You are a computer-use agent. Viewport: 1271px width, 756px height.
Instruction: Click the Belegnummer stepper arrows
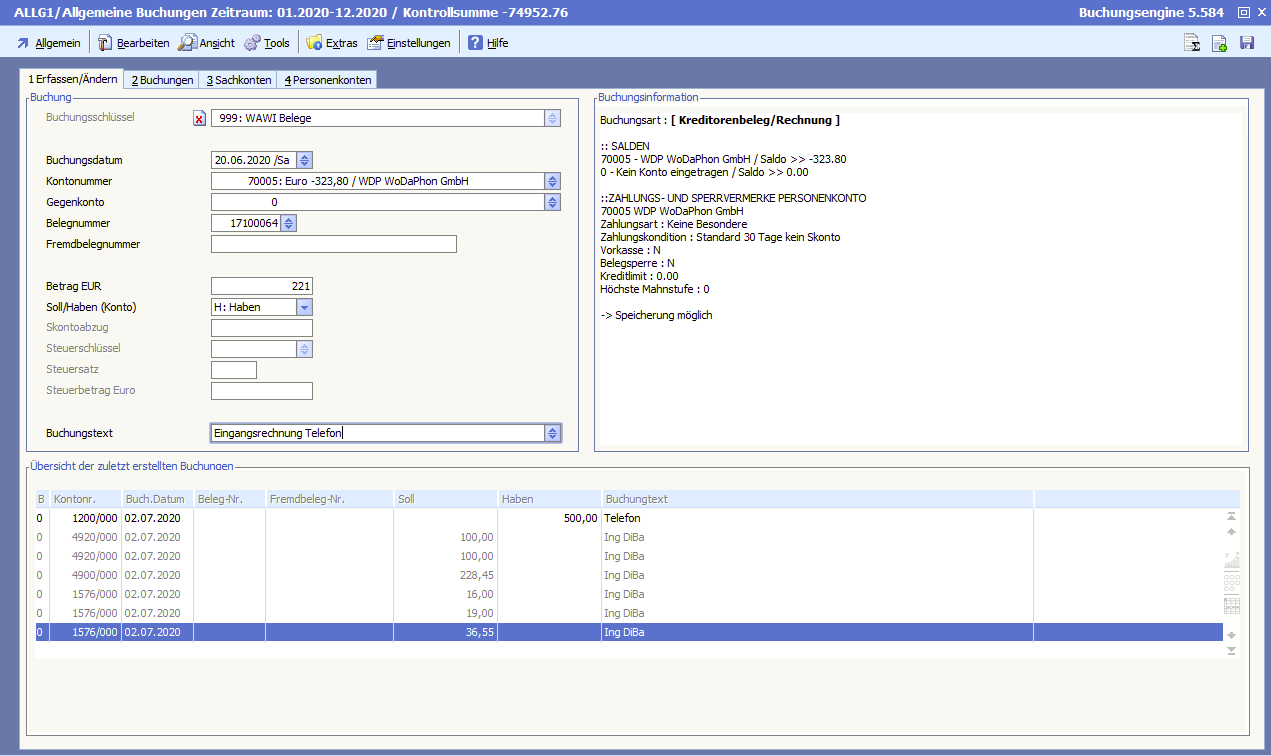288,223
